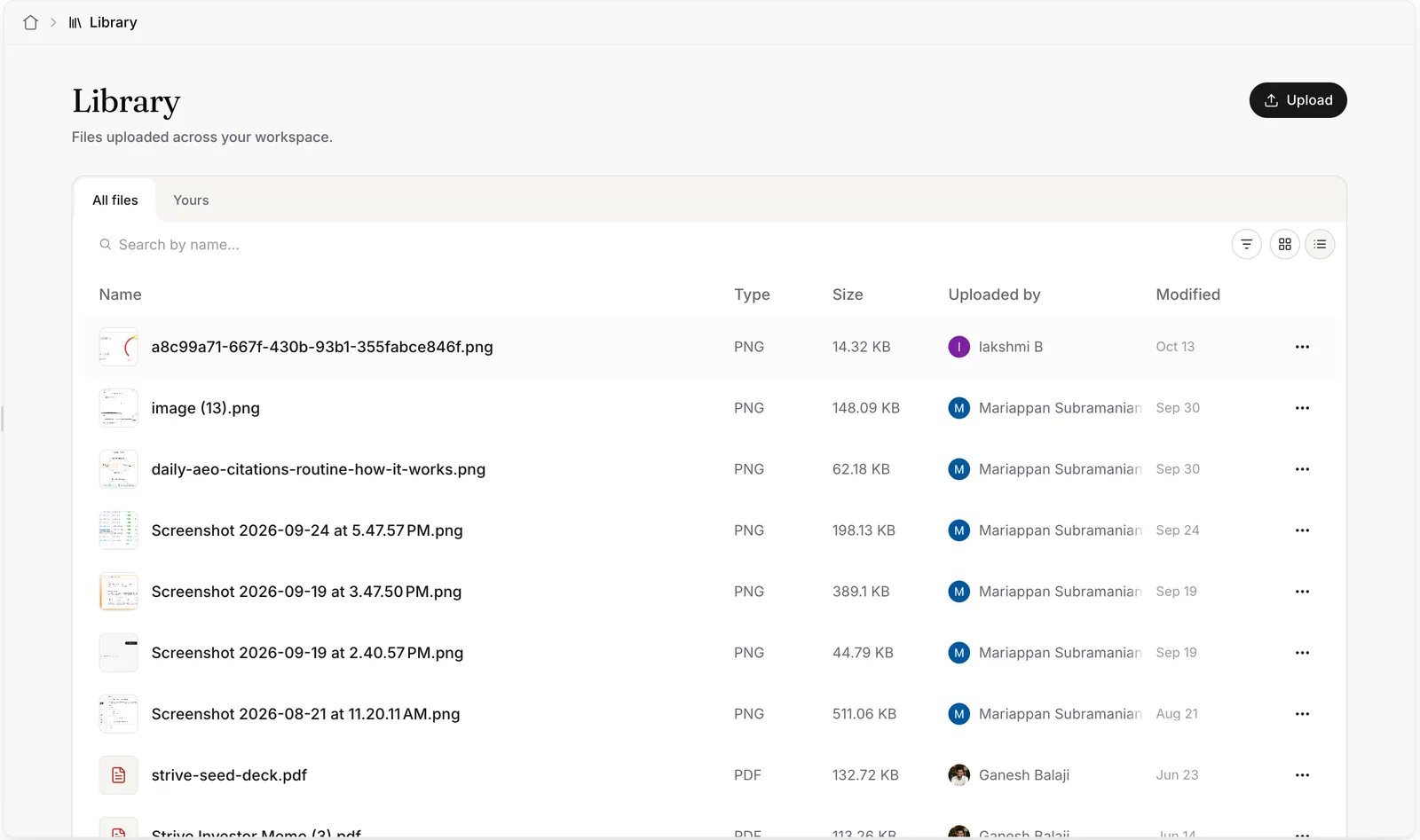Click the Library breadcrumb icon
The image size is (1420, 840).
coord(75,22)
